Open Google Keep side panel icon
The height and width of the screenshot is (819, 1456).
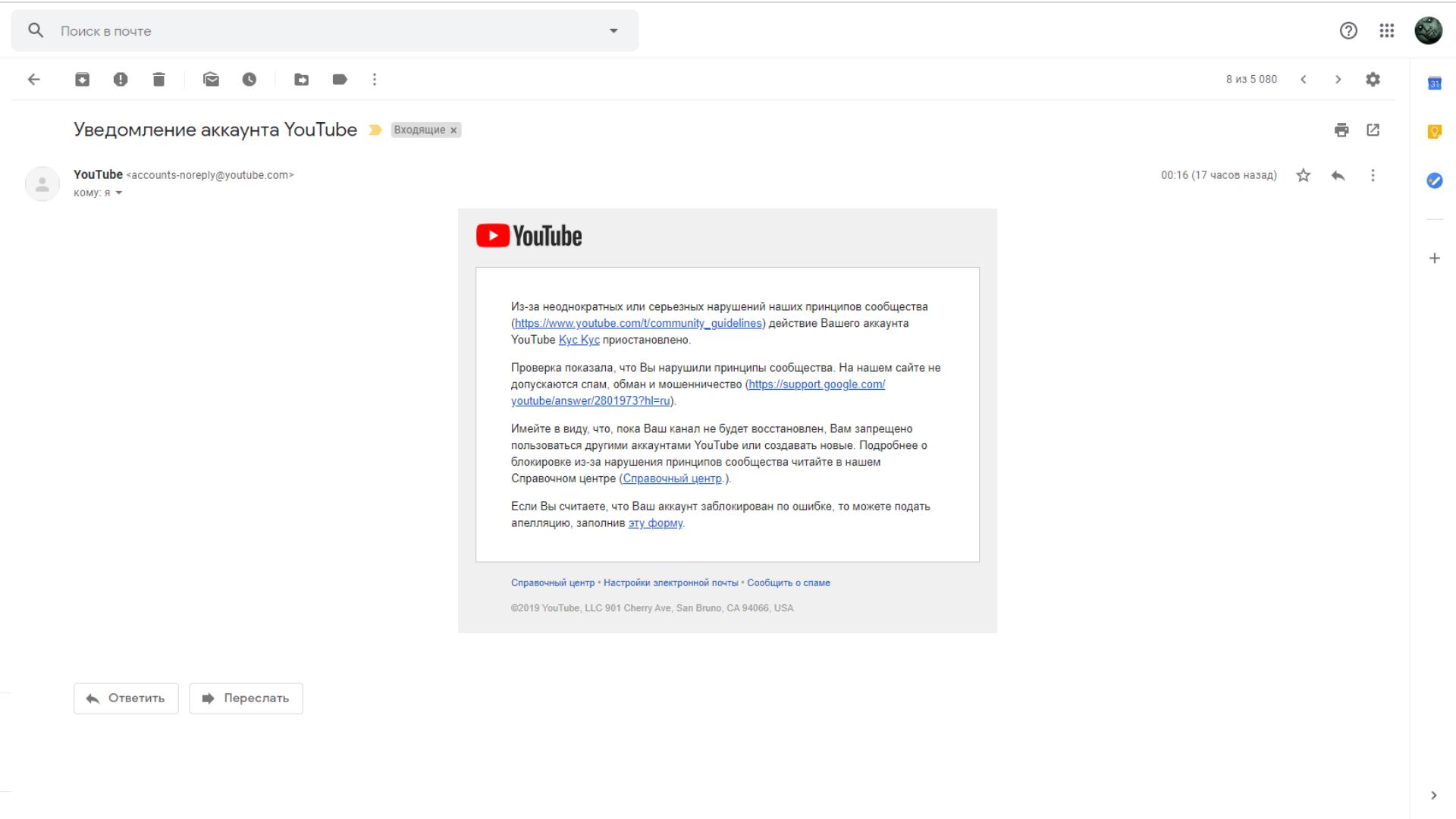point(1435,132)
